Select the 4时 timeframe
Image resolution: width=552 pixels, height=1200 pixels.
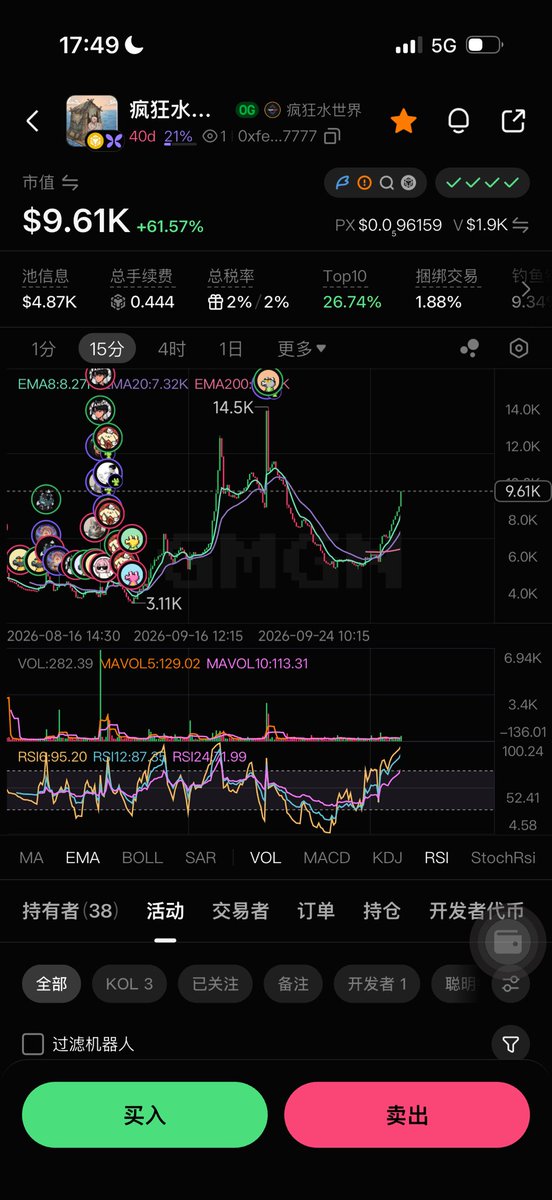172,349
